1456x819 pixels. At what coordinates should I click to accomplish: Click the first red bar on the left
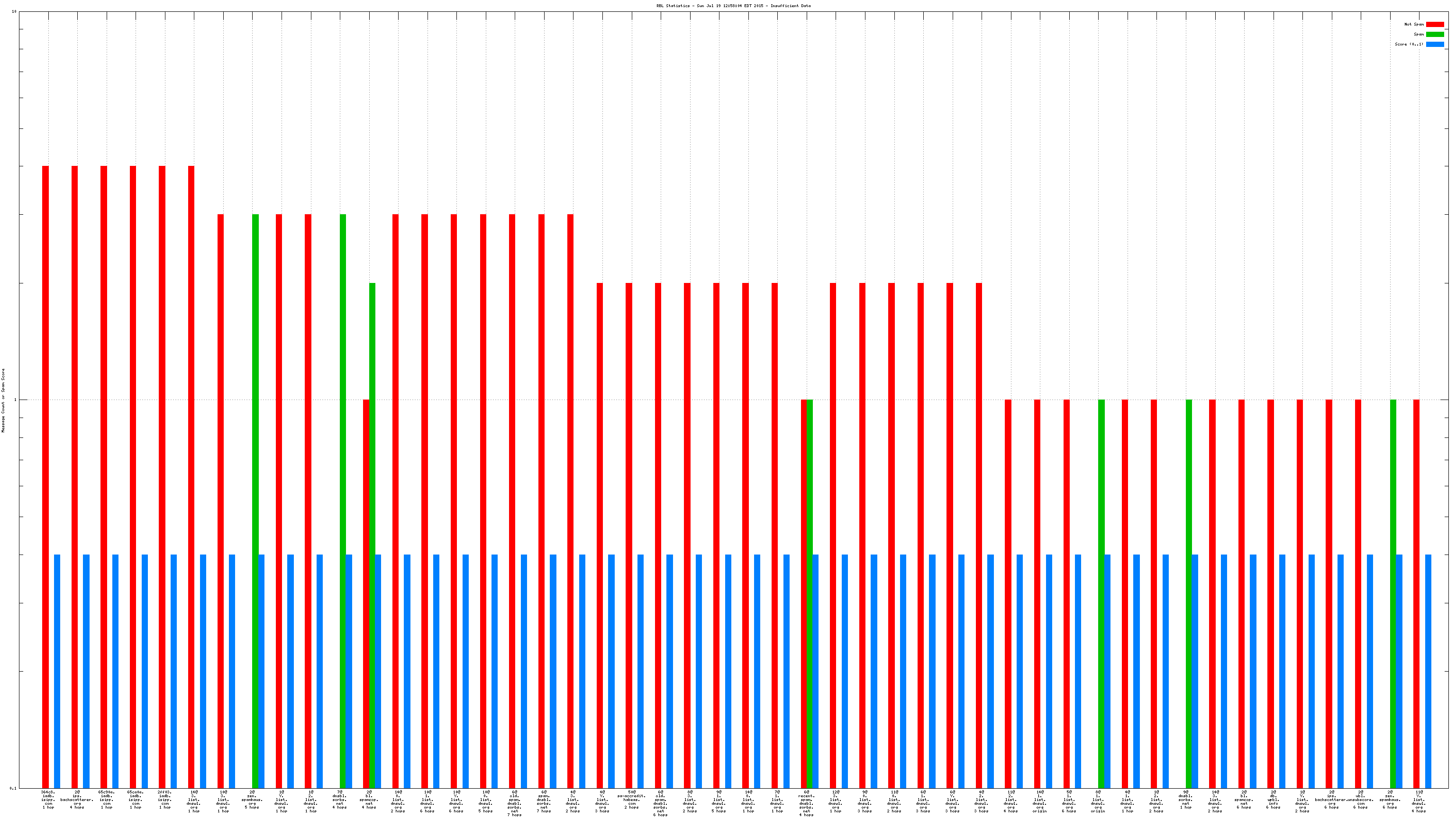(x=46, y=476)
